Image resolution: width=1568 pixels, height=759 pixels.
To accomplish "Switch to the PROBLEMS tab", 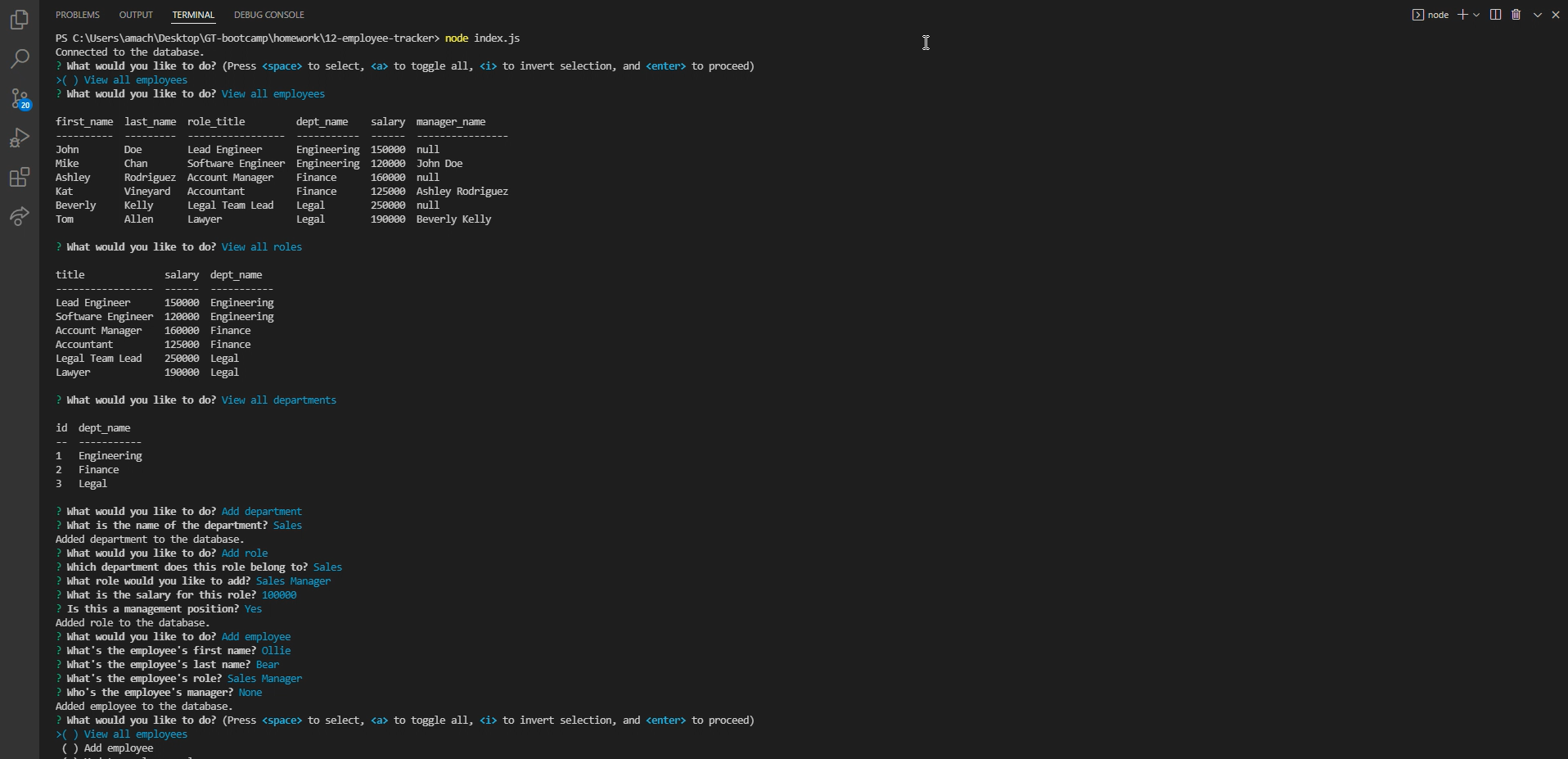I will tap(76, 14).
